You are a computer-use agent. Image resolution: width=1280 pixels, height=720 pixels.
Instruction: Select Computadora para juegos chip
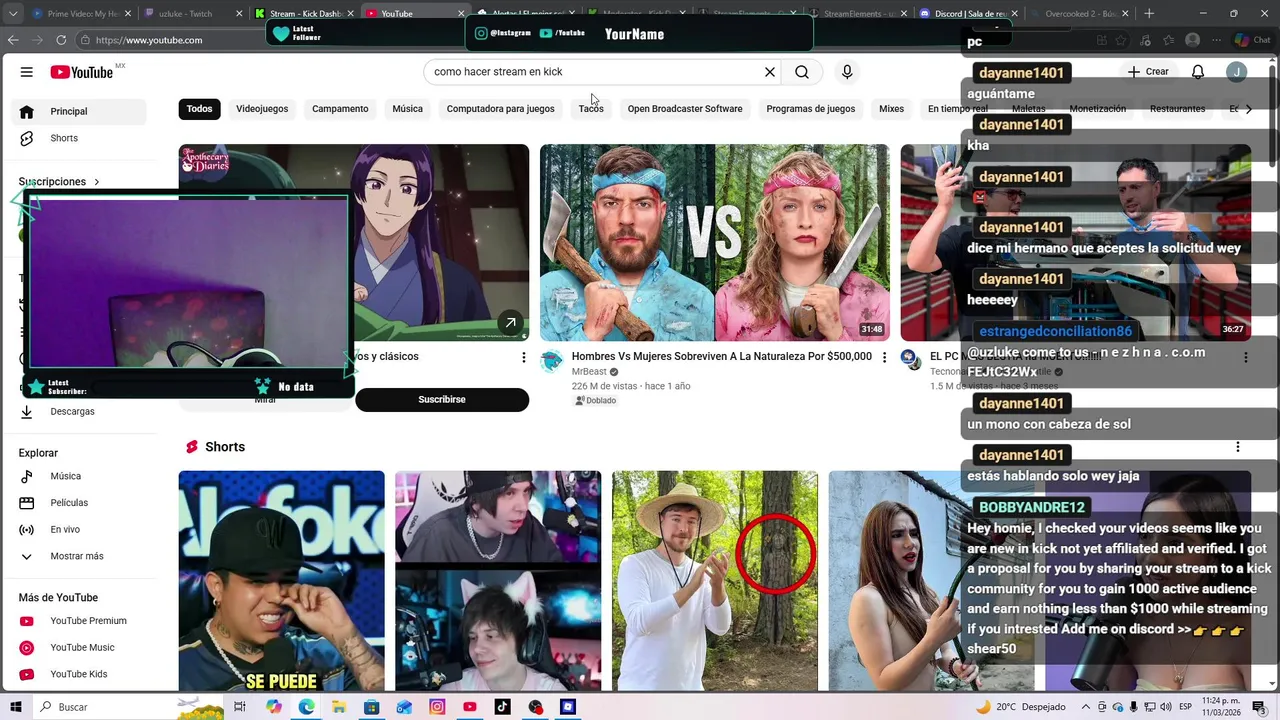(500, 109)
